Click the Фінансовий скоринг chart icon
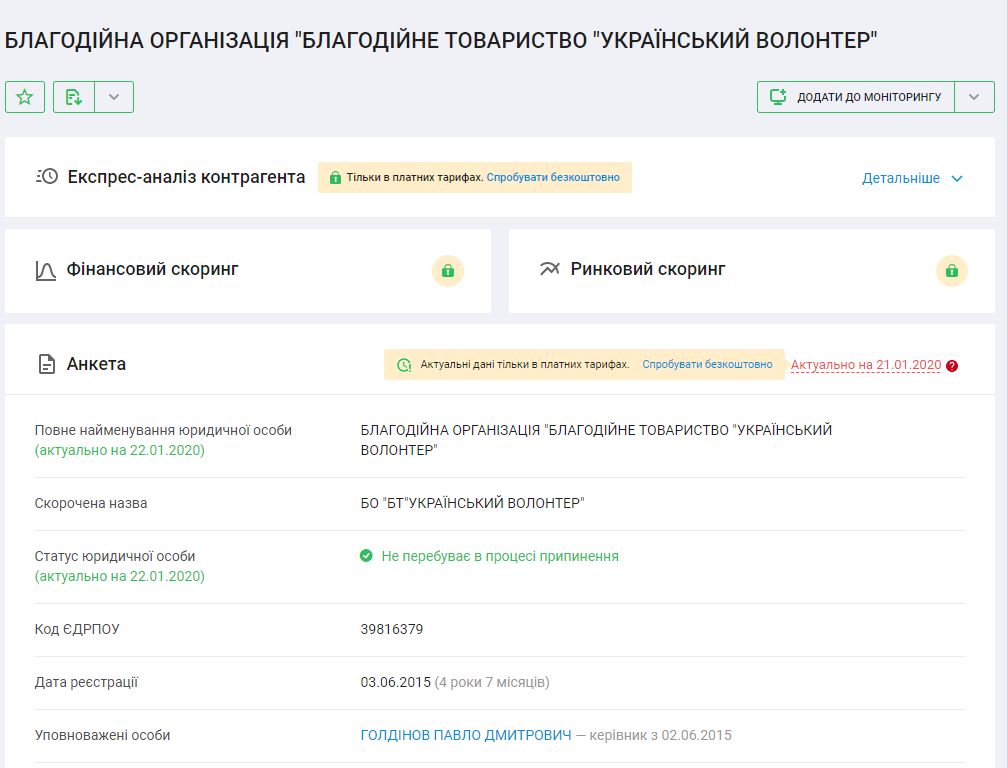Image resolution: width=1007 pixels, height=768 pixels. [x=45, y=270]
